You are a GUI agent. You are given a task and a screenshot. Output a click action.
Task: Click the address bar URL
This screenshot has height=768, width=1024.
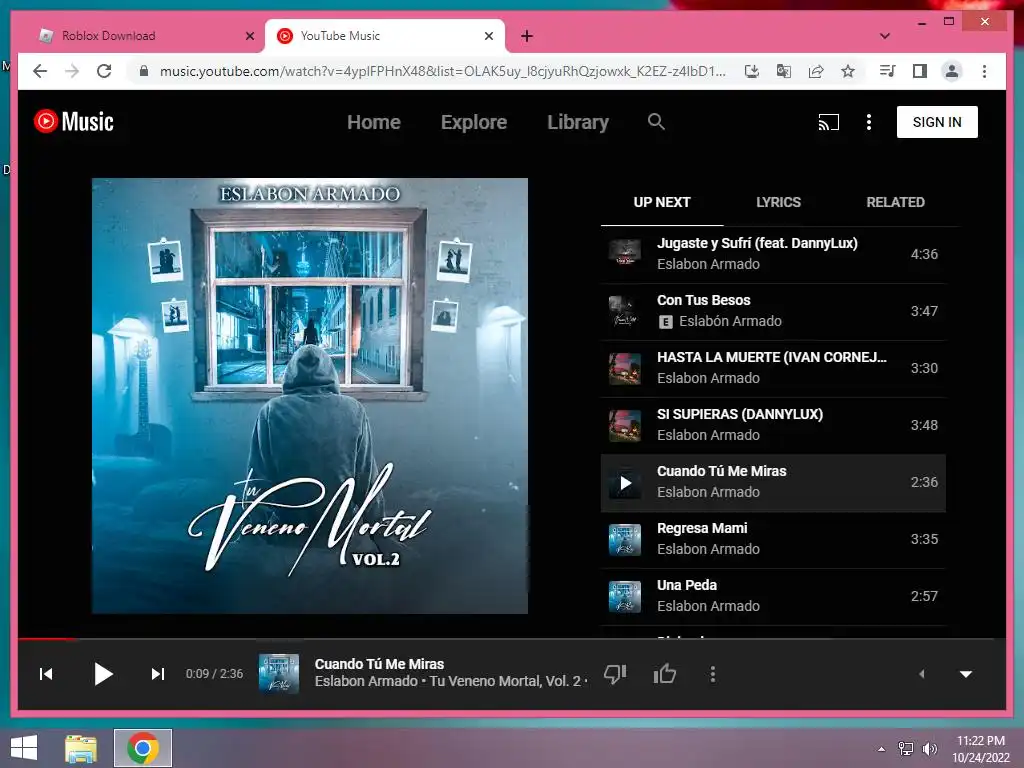click(443, 71)
